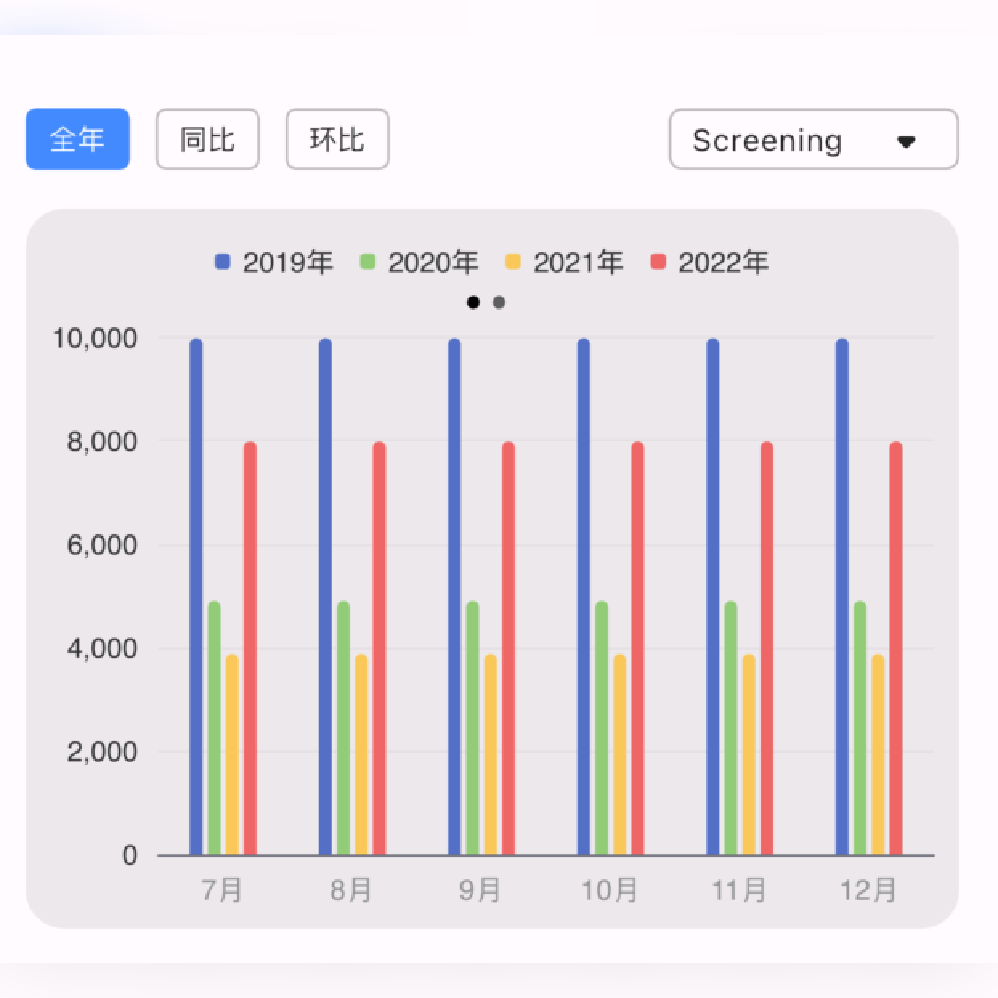The image size is (998, 998).
Task: Select the first pagination dot above the chart
Action: coord(473,301)
